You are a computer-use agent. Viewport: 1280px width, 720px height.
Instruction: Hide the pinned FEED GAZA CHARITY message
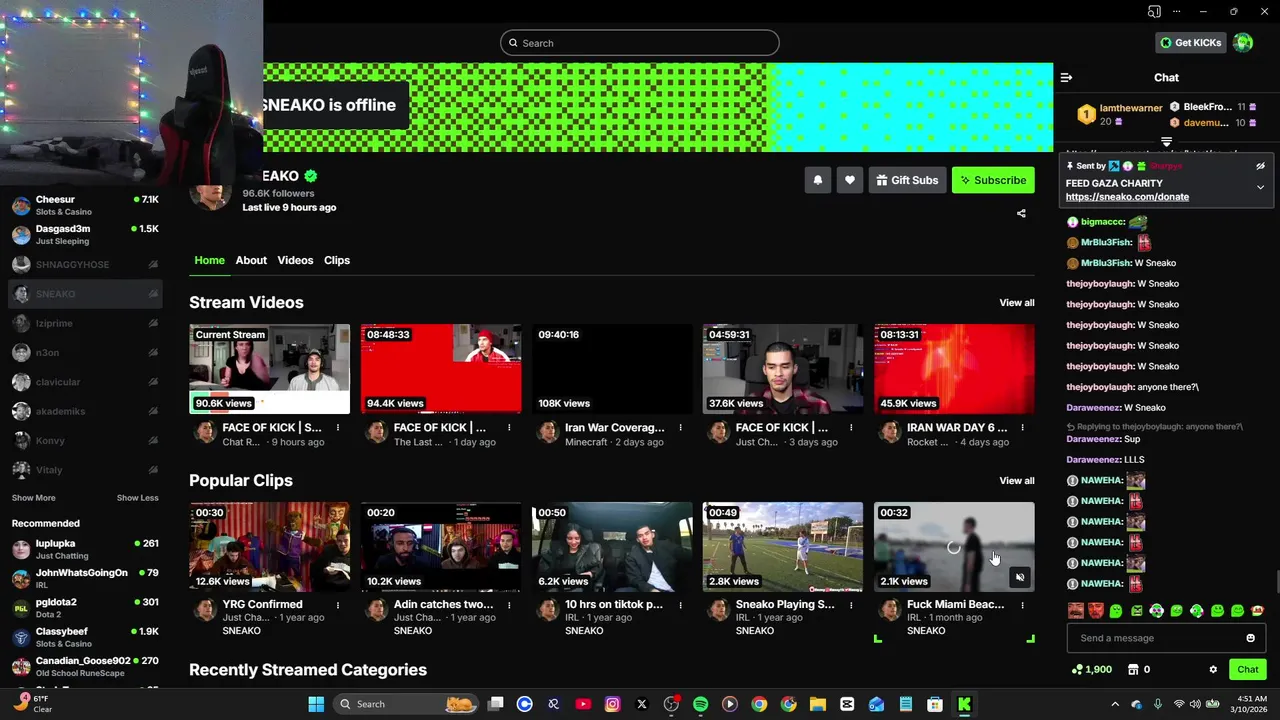click(x=1260, y=166)
